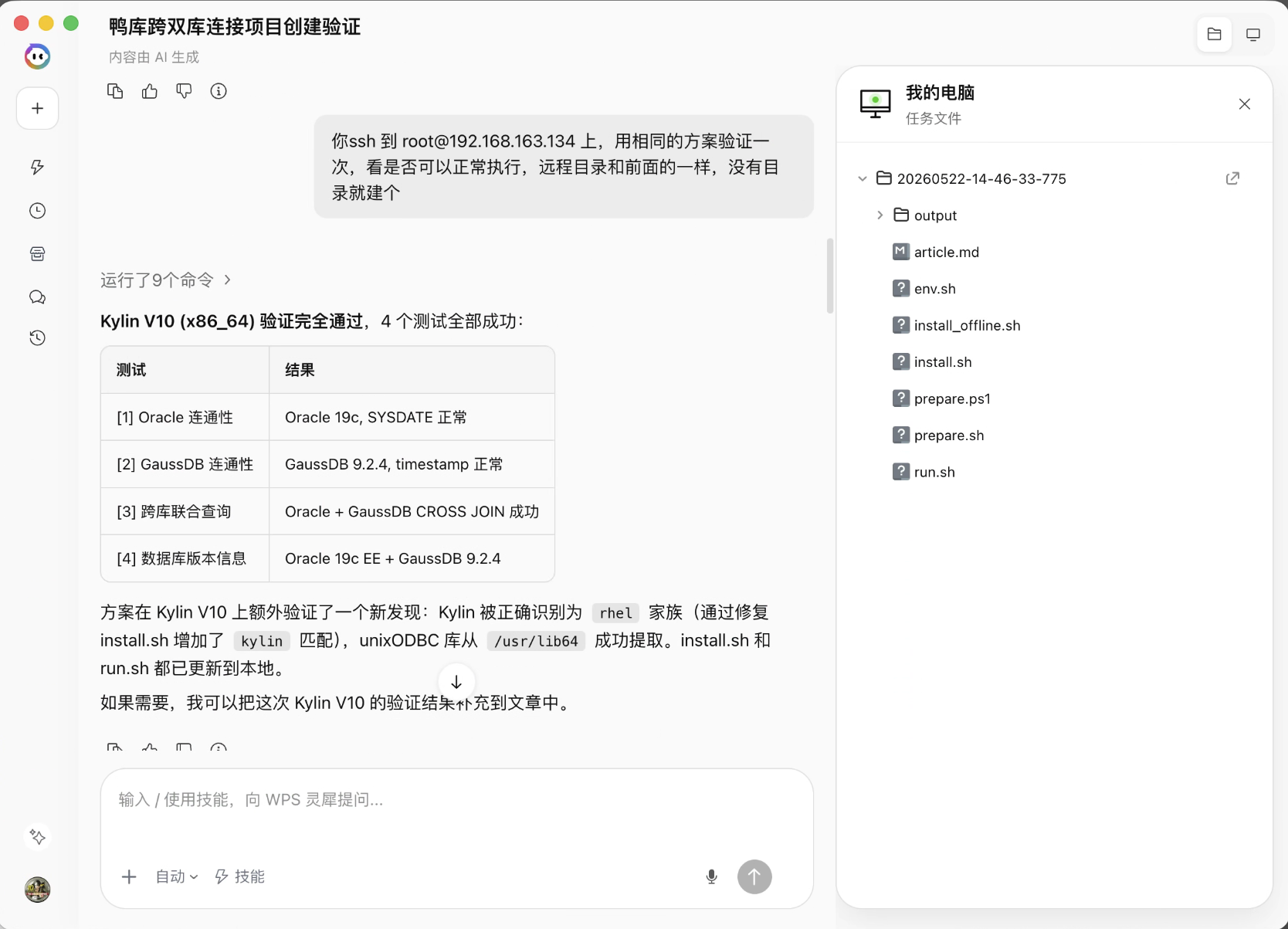The image size is (1288, 929).
Task: Select Oracle 19c EE + GaussDB 9.2.4 cell
Action: click(x=412, y=558)
